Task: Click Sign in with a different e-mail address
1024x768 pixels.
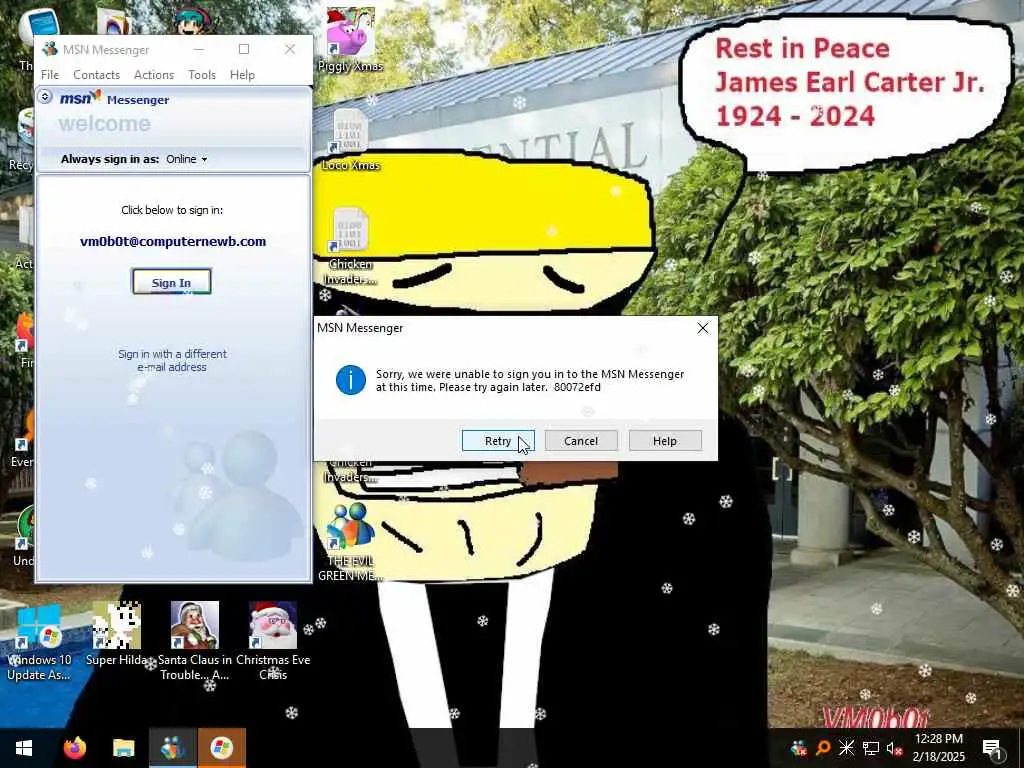Action: click(x=172, y=360)
